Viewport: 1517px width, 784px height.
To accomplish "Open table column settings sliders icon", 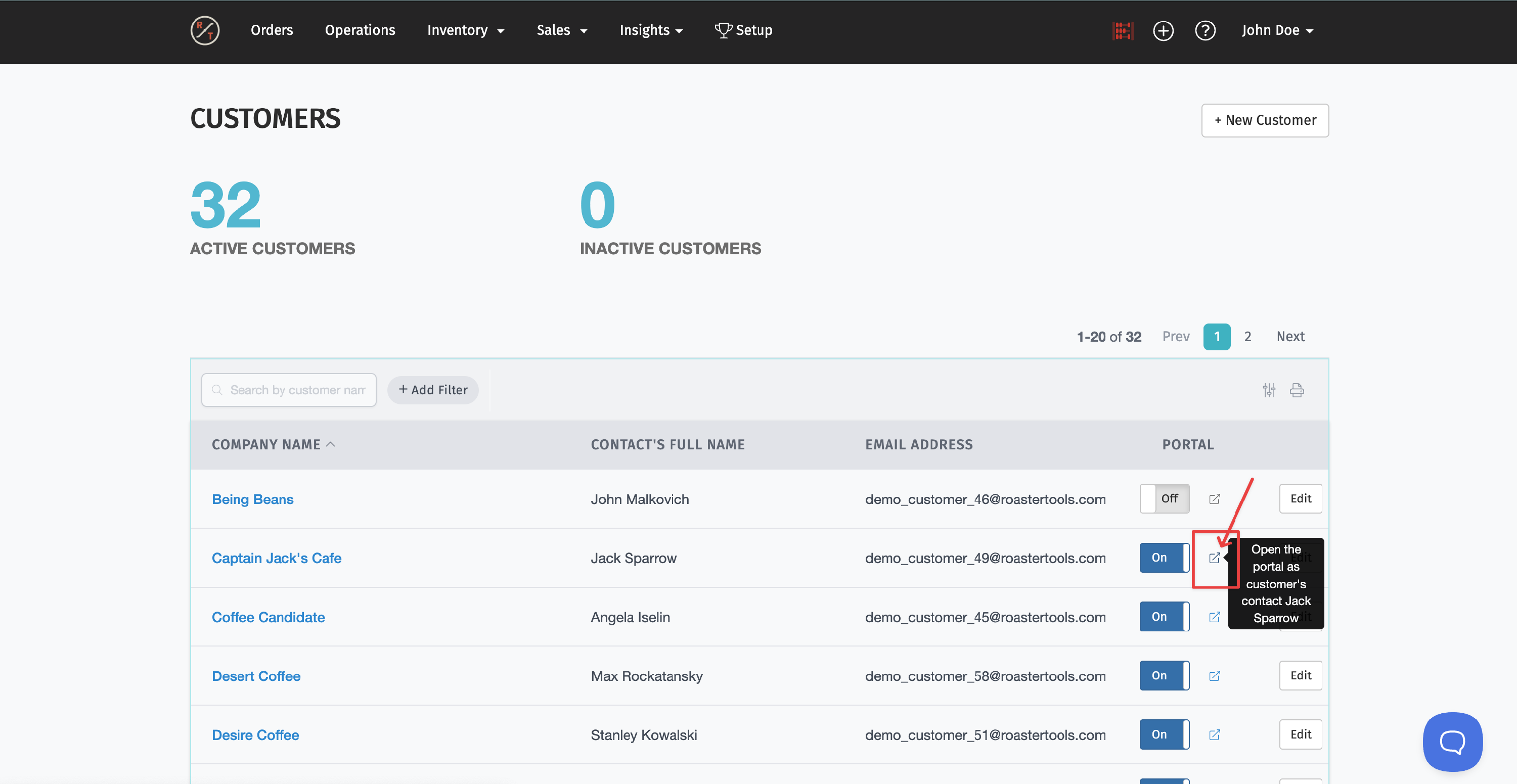I will coord(1269,390).
